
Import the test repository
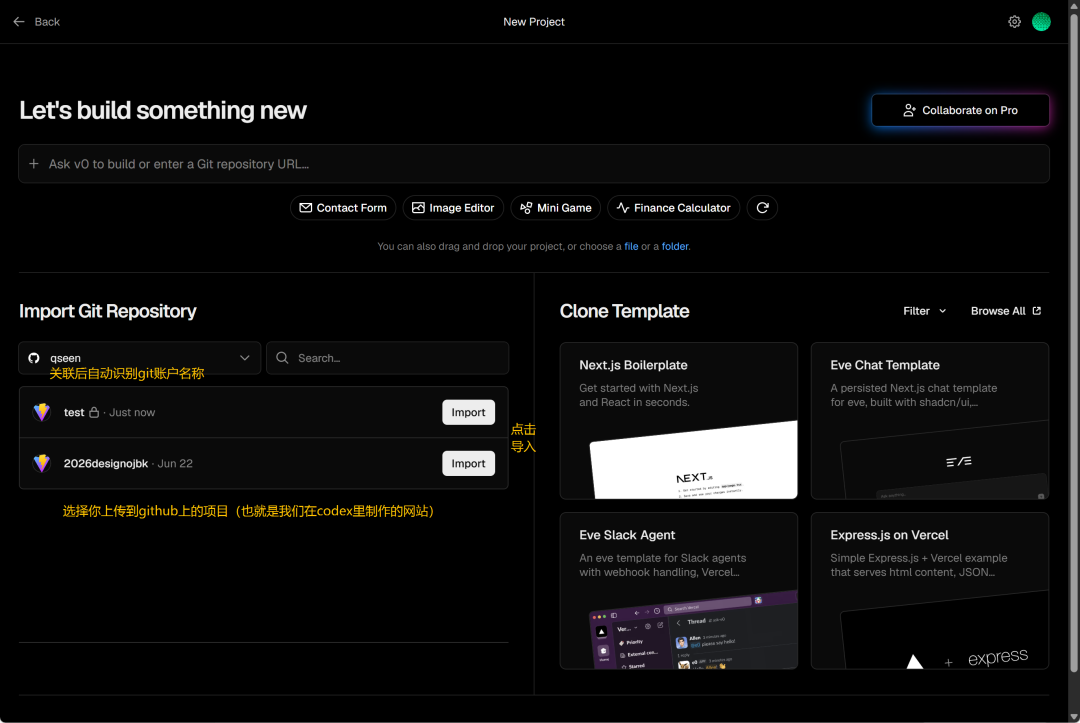468,412
